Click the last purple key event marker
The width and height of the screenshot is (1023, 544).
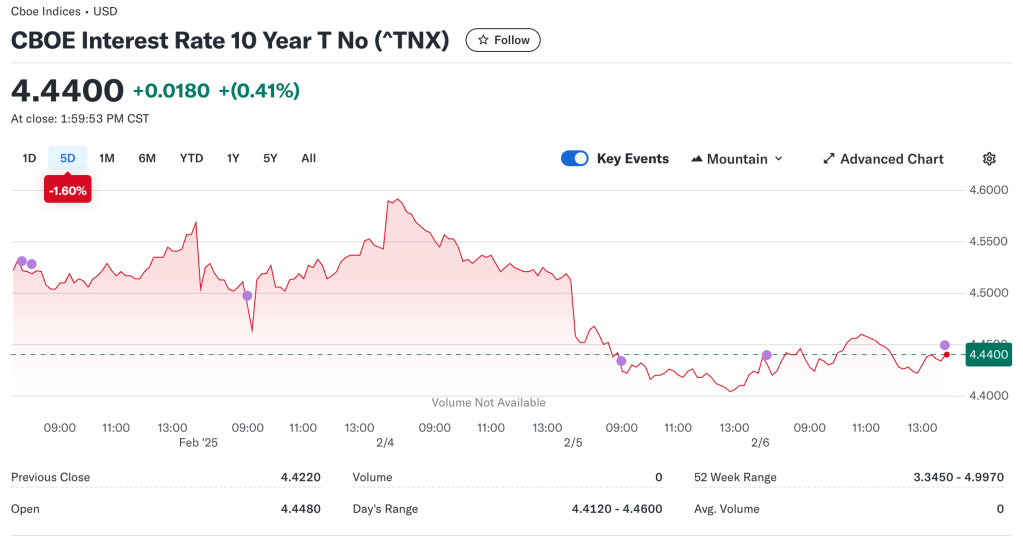(x=945, y=345)
